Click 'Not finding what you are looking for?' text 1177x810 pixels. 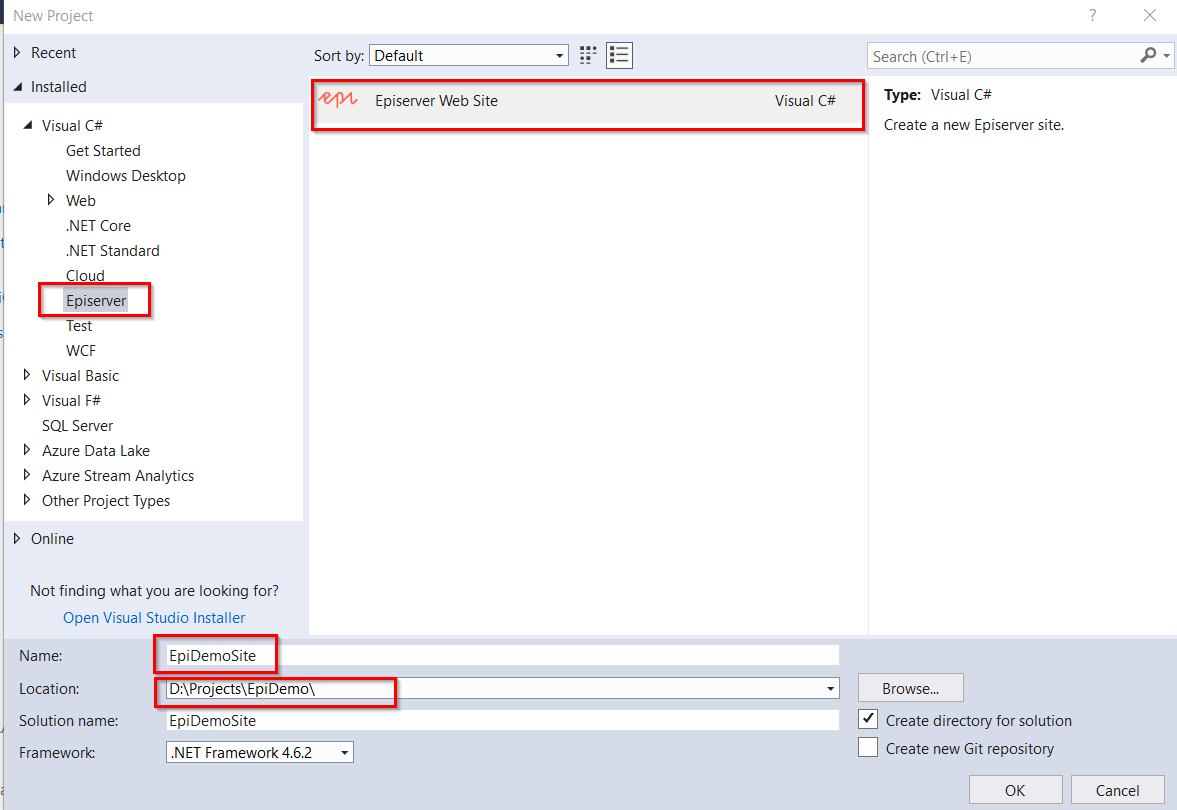[154, 591]
